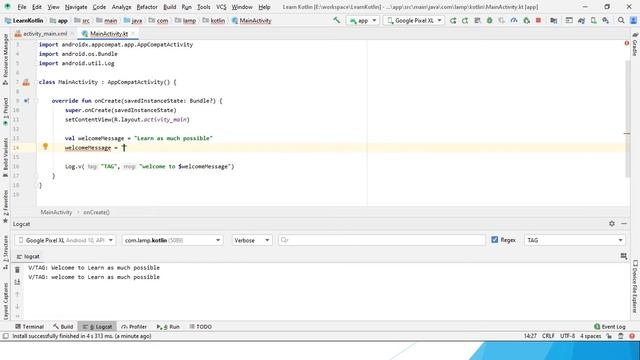Click the Logcat search input field
This screenshot has height=360, width=640.
pos(382,240)
